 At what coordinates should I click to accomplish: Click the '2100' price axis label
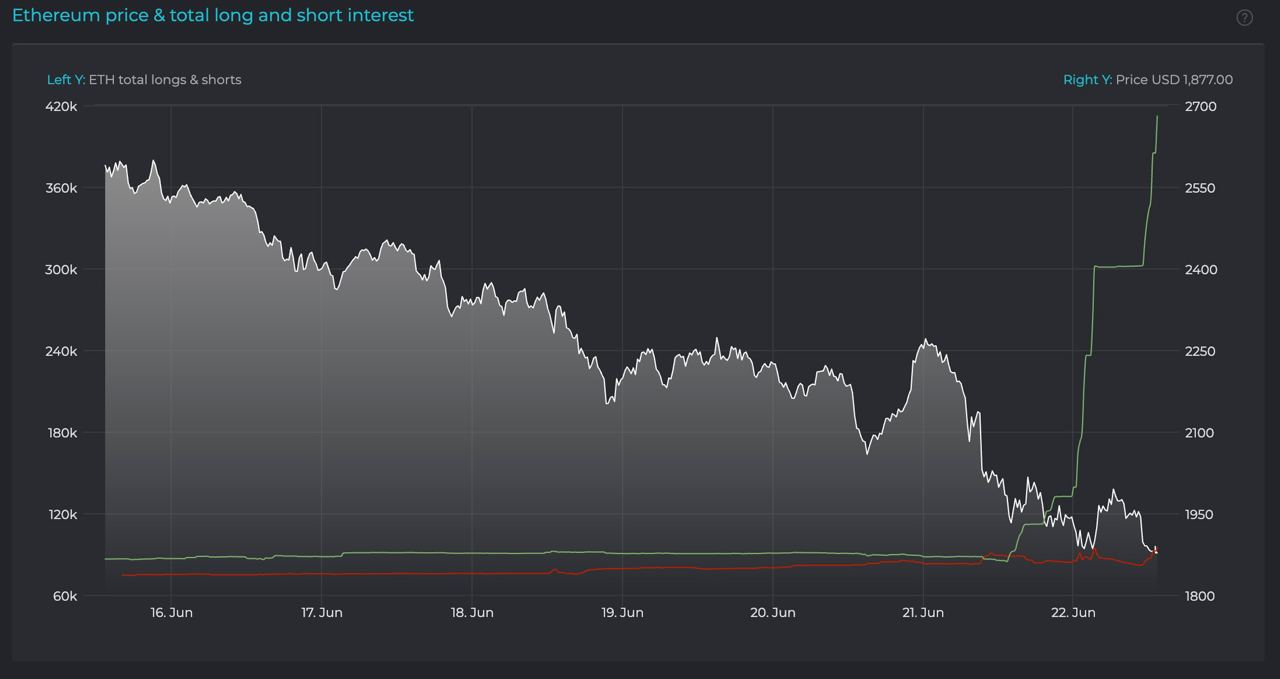[1200, 433]
